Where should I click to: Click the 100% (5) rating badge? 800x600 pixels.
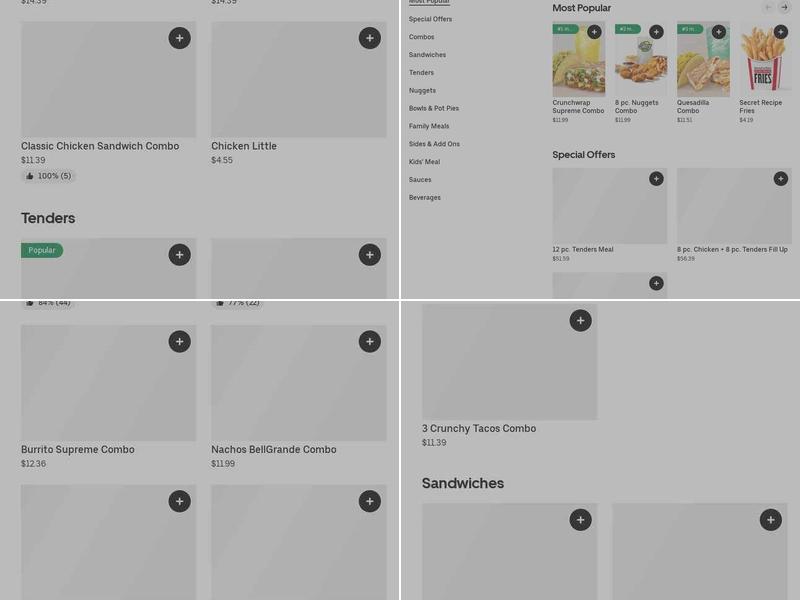[x=49, y=176]
